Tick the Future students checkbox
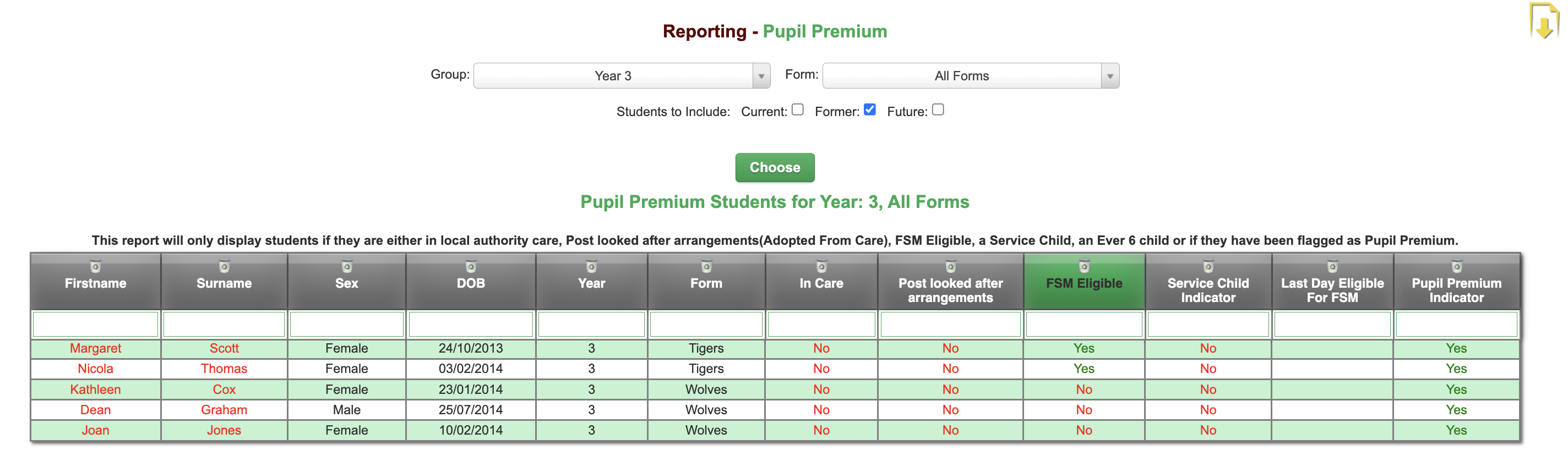Viewport: 1568px width, 472px height. point(938,109)
